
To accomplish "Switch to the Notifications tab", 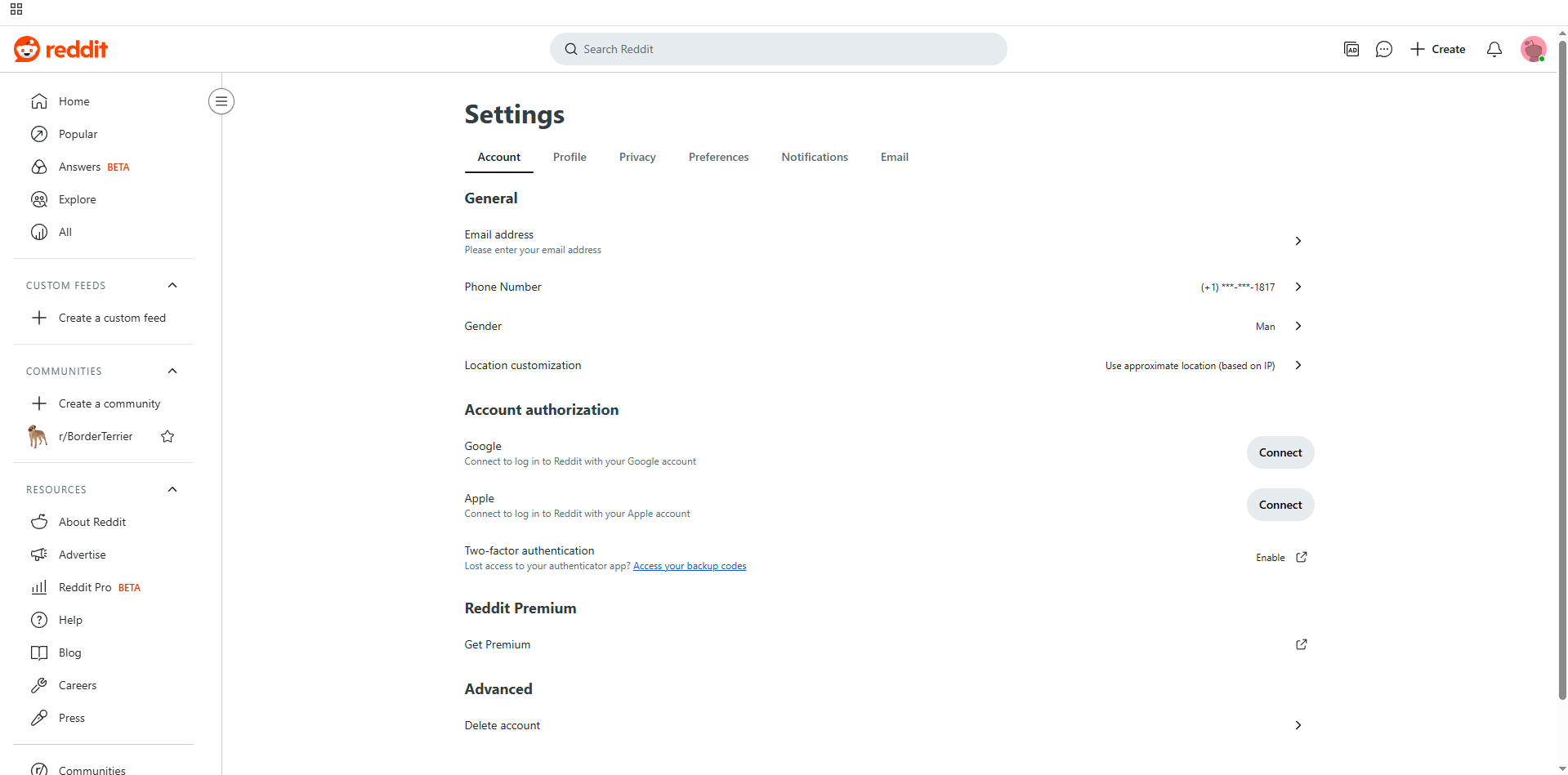I will [x=815, y=157].
